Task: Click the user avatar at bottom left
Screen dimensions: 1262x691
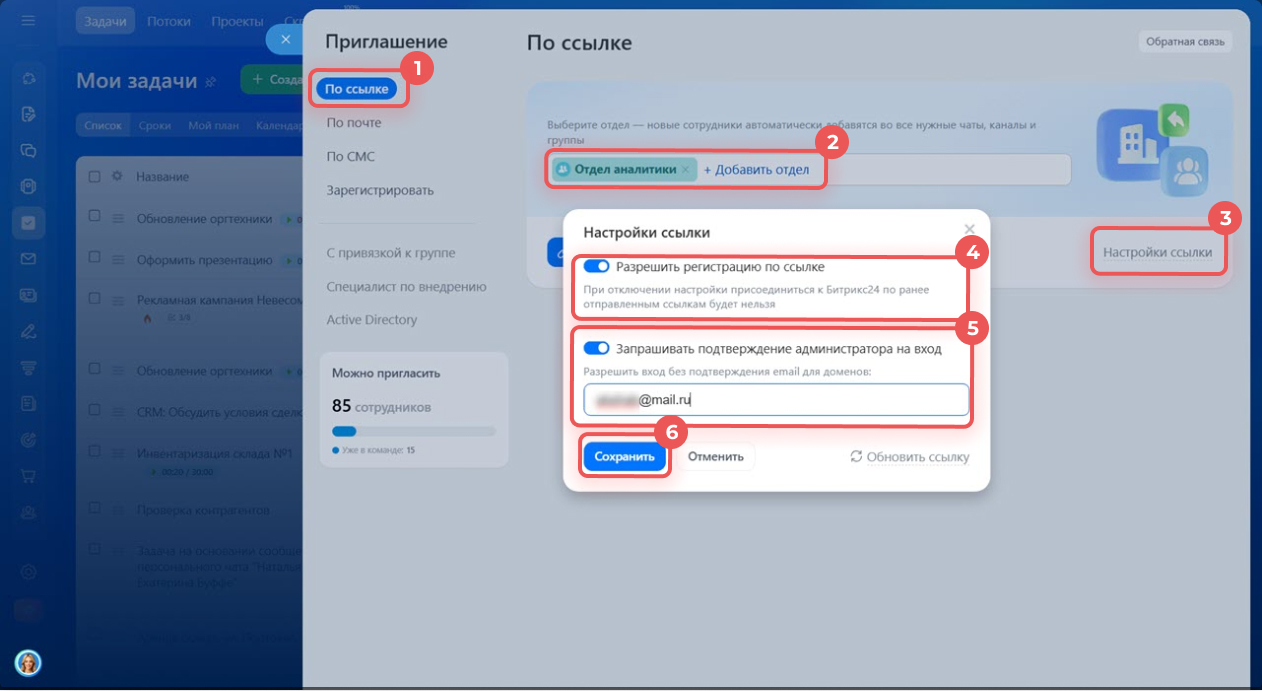Action: pos(28,662)
